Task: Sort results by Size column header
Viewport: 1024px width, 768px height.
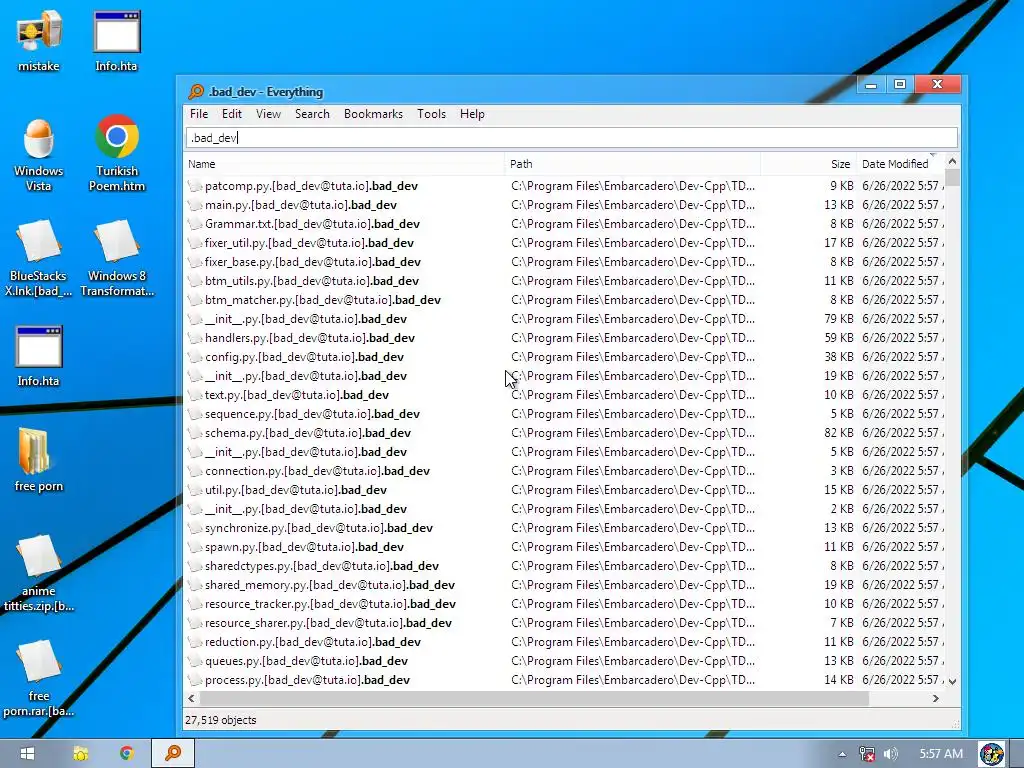Action: [808, 164]
